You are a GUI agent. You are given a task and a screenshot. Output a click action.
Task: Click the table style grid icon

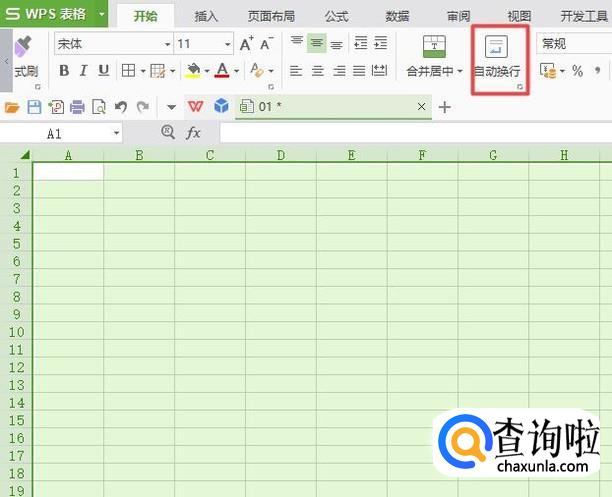tap(158, 71)
